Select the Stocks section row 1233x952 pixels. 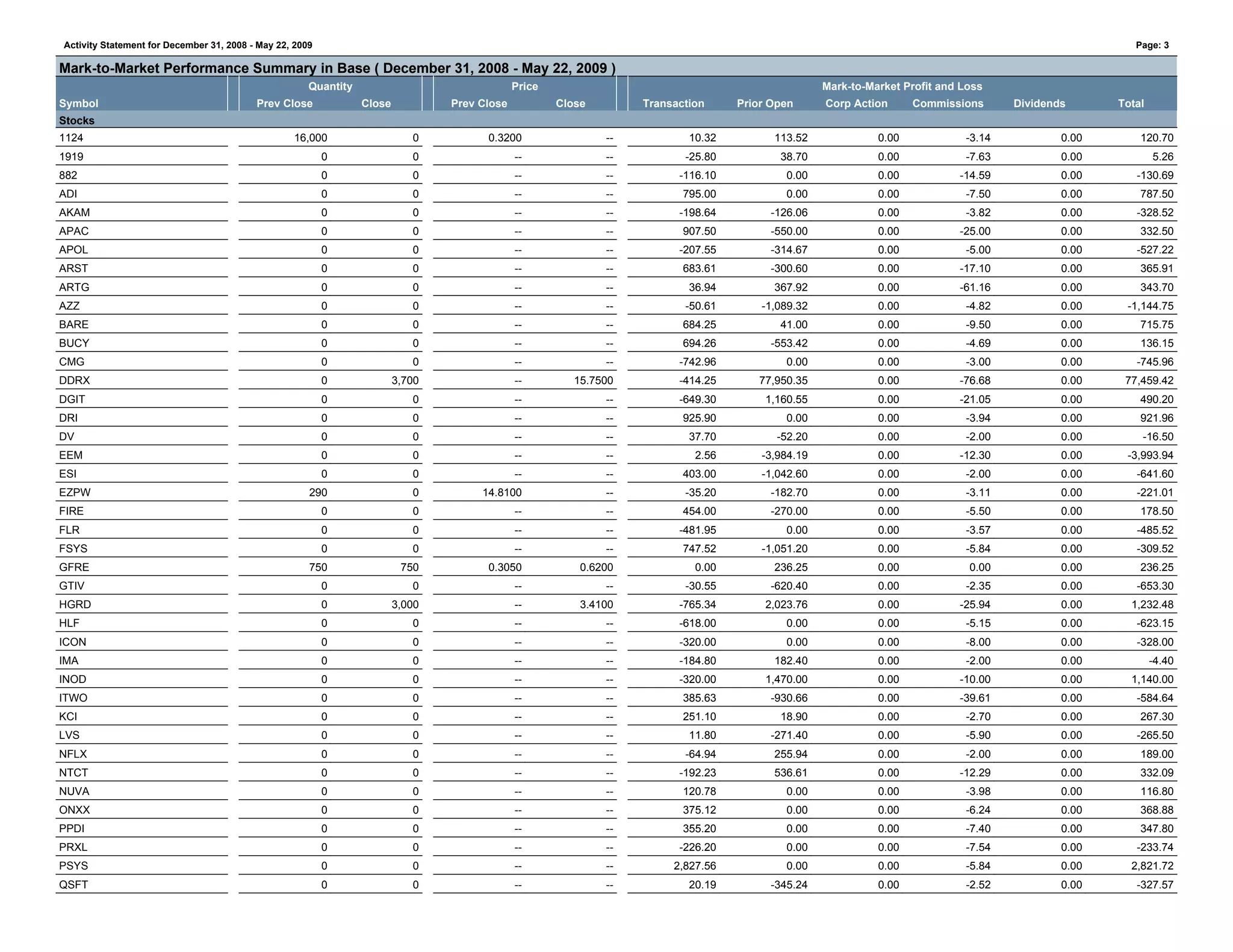click(x=77, y=121)
